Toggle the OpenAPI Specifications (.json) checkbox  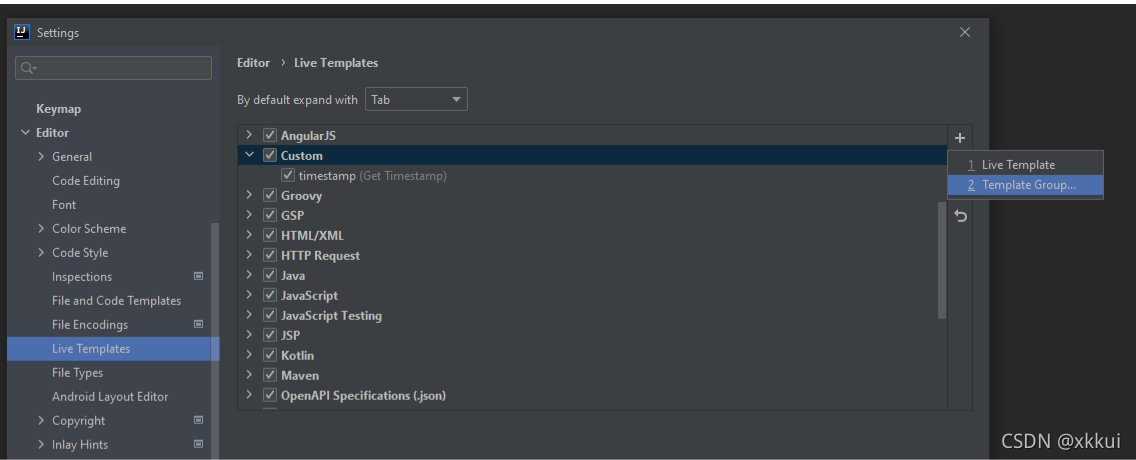tap(270, 396)
